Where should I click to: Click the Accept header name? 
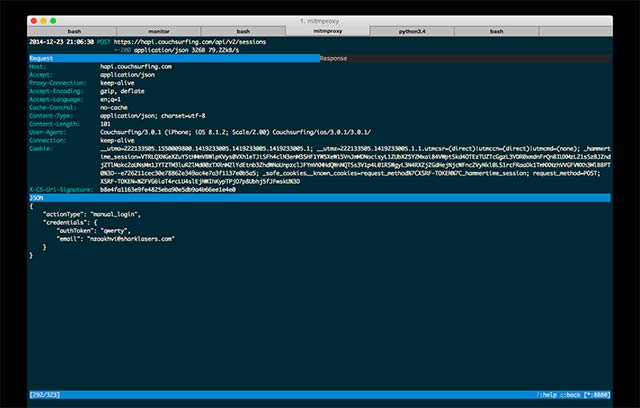pos(41,75)
